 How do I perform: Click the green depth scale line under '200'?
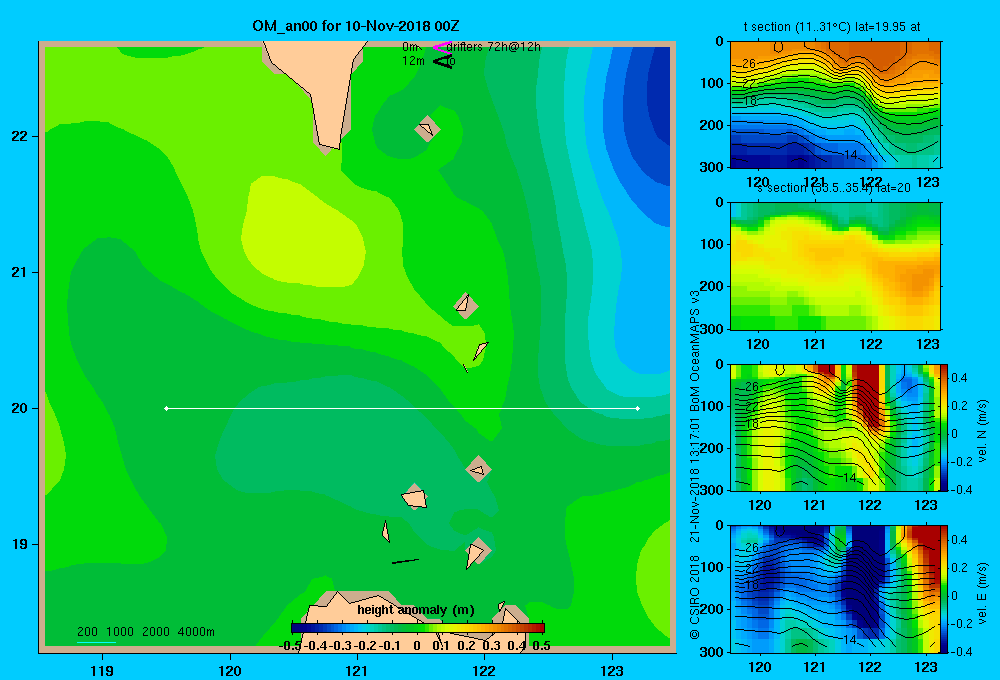[x=96, y=642]
